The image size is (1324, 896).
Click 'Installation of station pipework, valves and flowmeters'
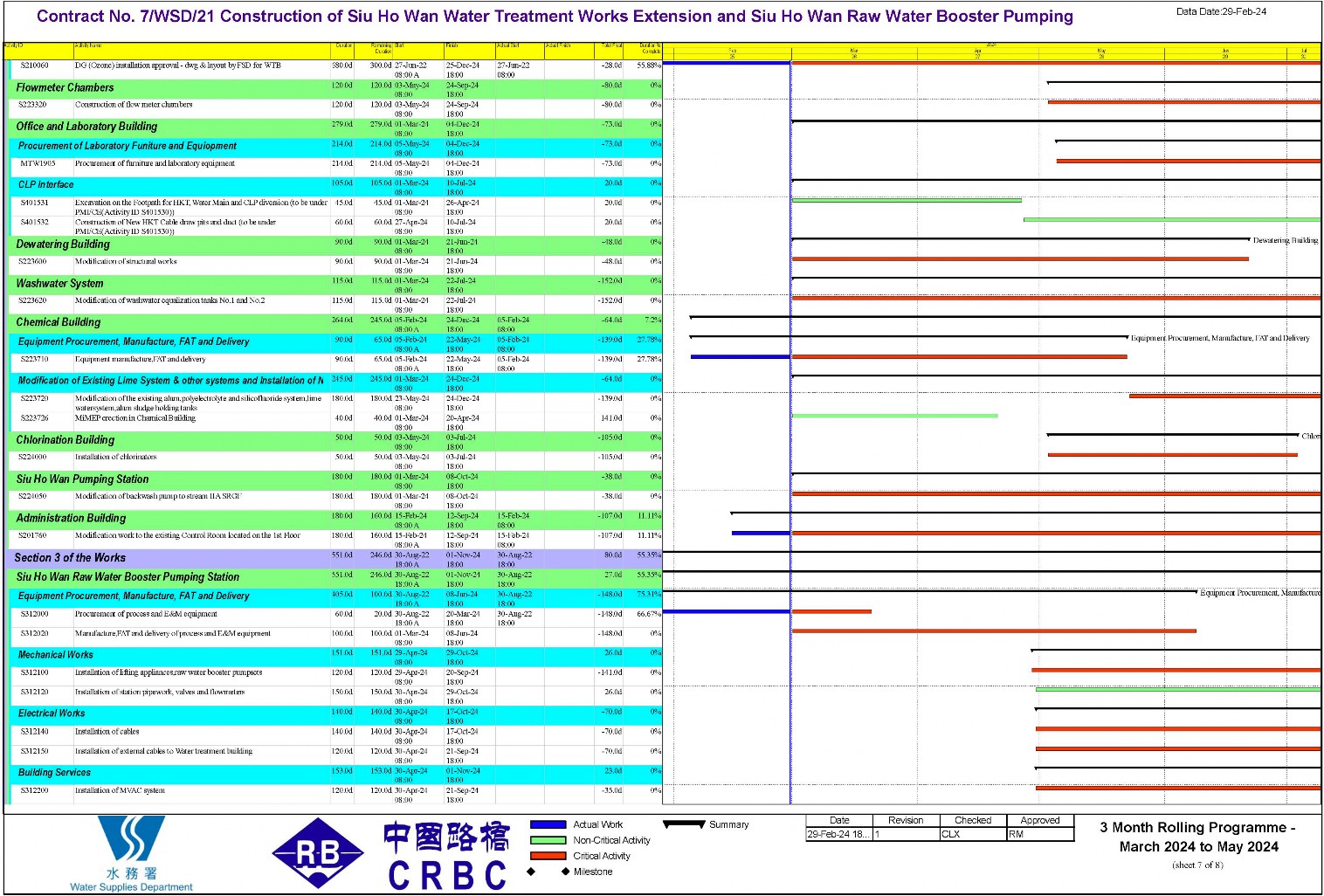(x=160, y=692)
